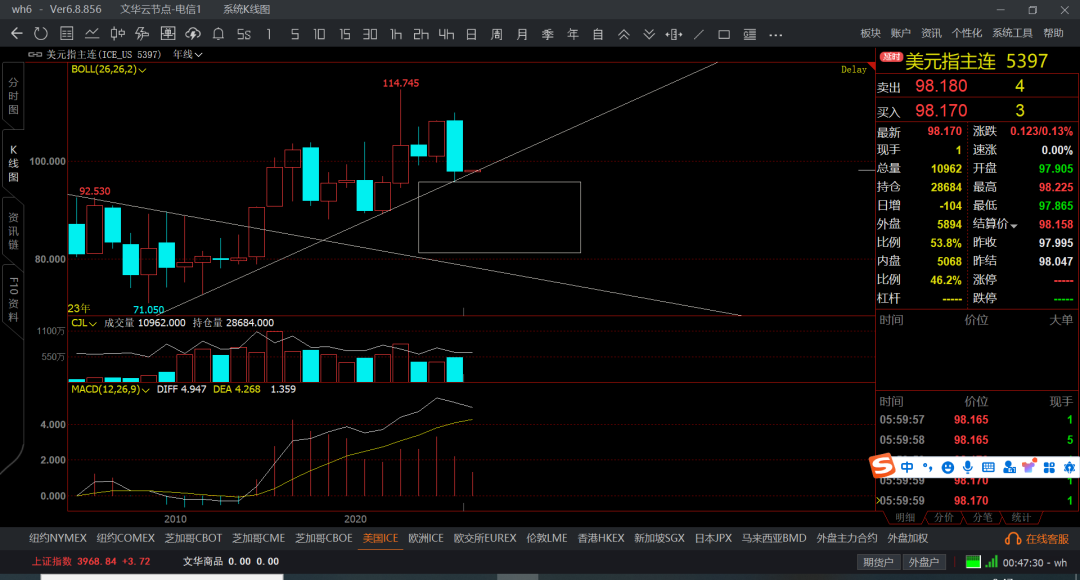The height and width of the screenshot is (580, 1080).
Task: Select the rectangle drawing tool
Action: tap(724, 34)
